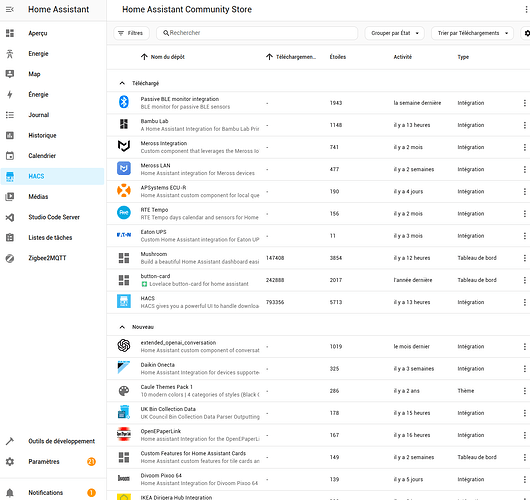Open row menu for Meross LAN

pyautogui.click(x=525, y=169)
